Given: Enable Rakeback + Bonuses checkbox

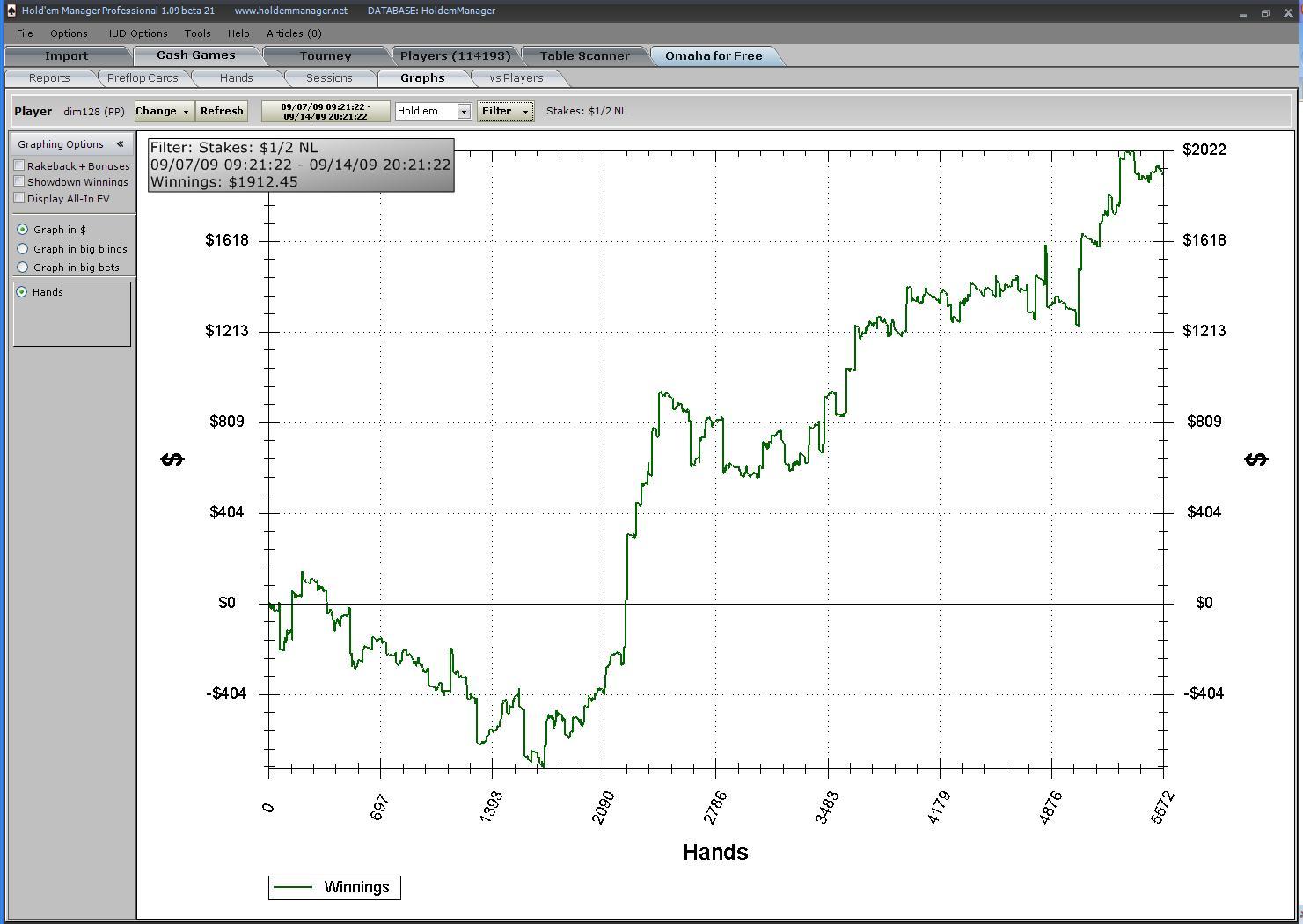Looking at the screenshot, I should (x=19, y=165).
